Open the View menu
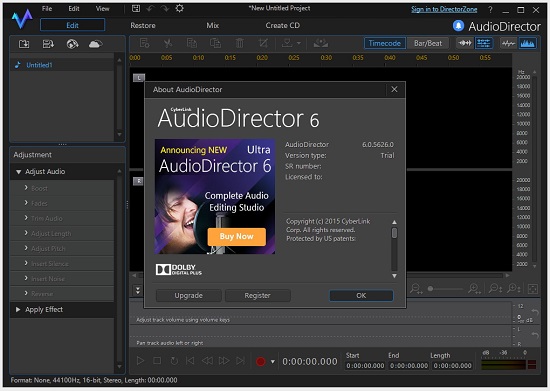The image size is (550, 391). 102,8
